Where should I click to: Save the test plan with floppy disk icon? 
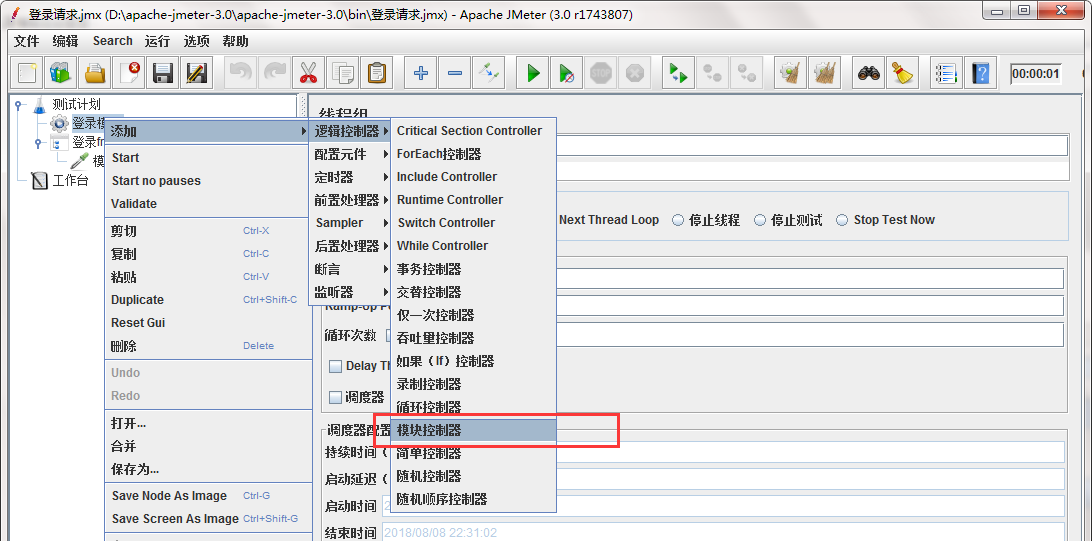pyautogui.click(x=163, y=72)
